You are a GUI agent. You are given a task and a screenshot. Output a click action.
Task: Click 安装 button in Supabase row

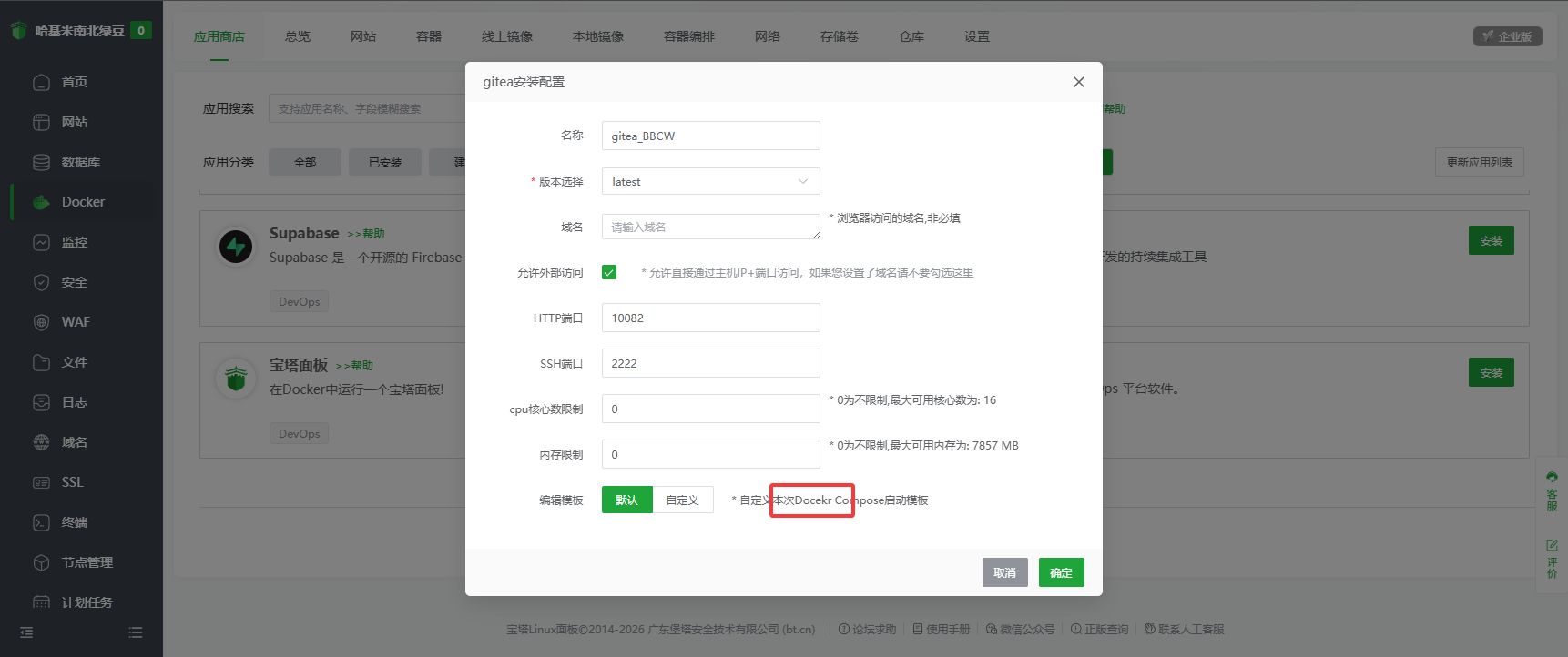(x=1492, y=240)
